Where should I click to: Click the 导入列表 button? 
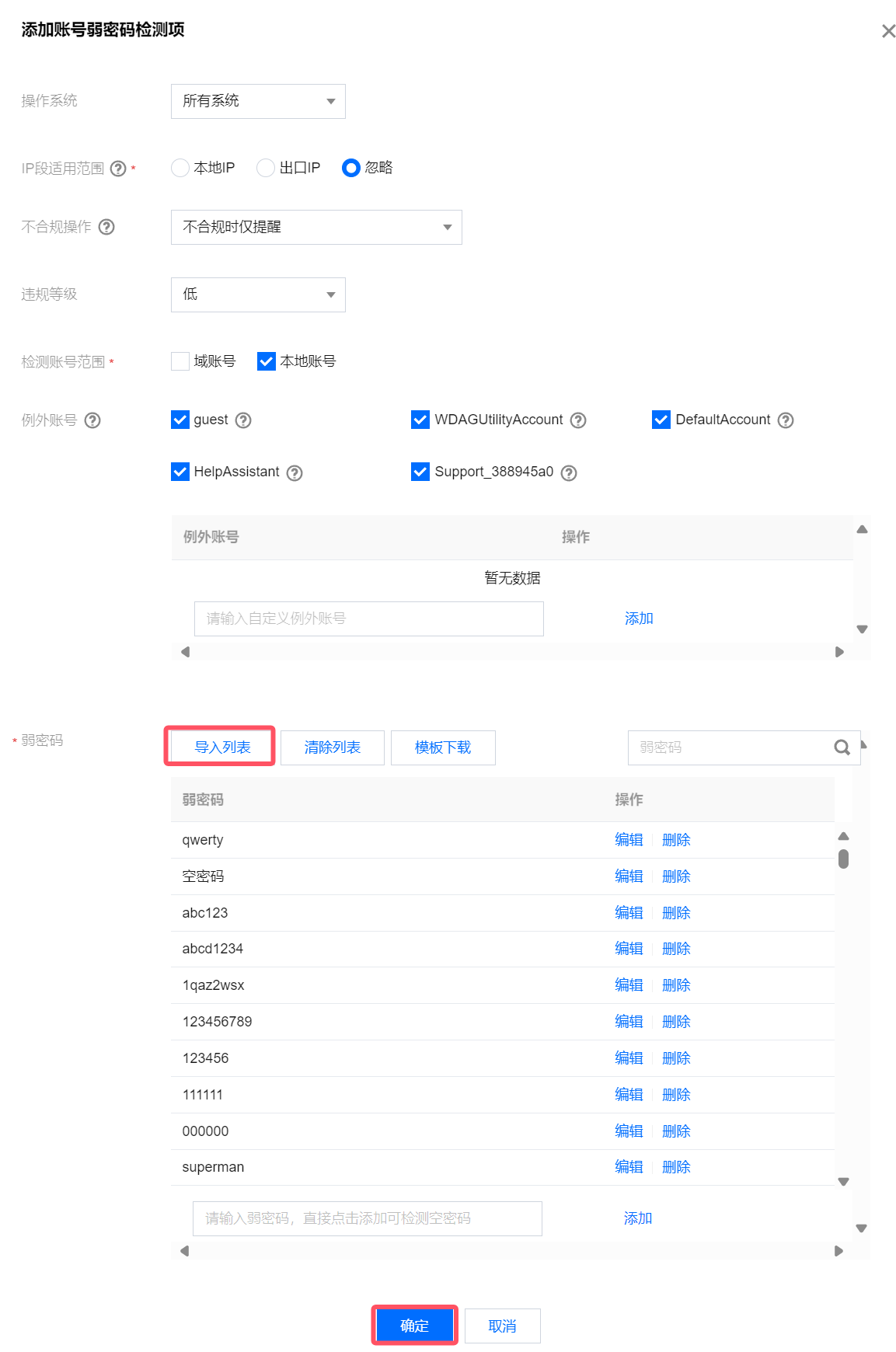point(222,747)
